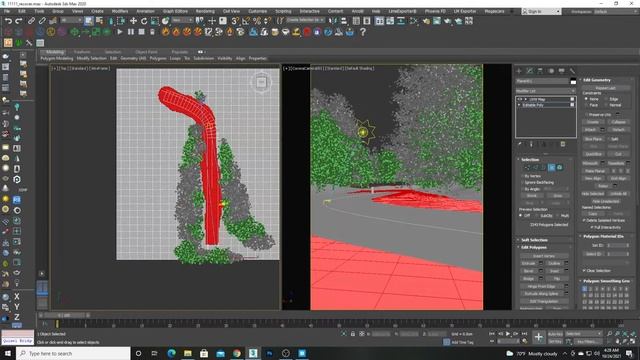Open the File menu
Screen dimensions: 640x360
coord(7,11)
